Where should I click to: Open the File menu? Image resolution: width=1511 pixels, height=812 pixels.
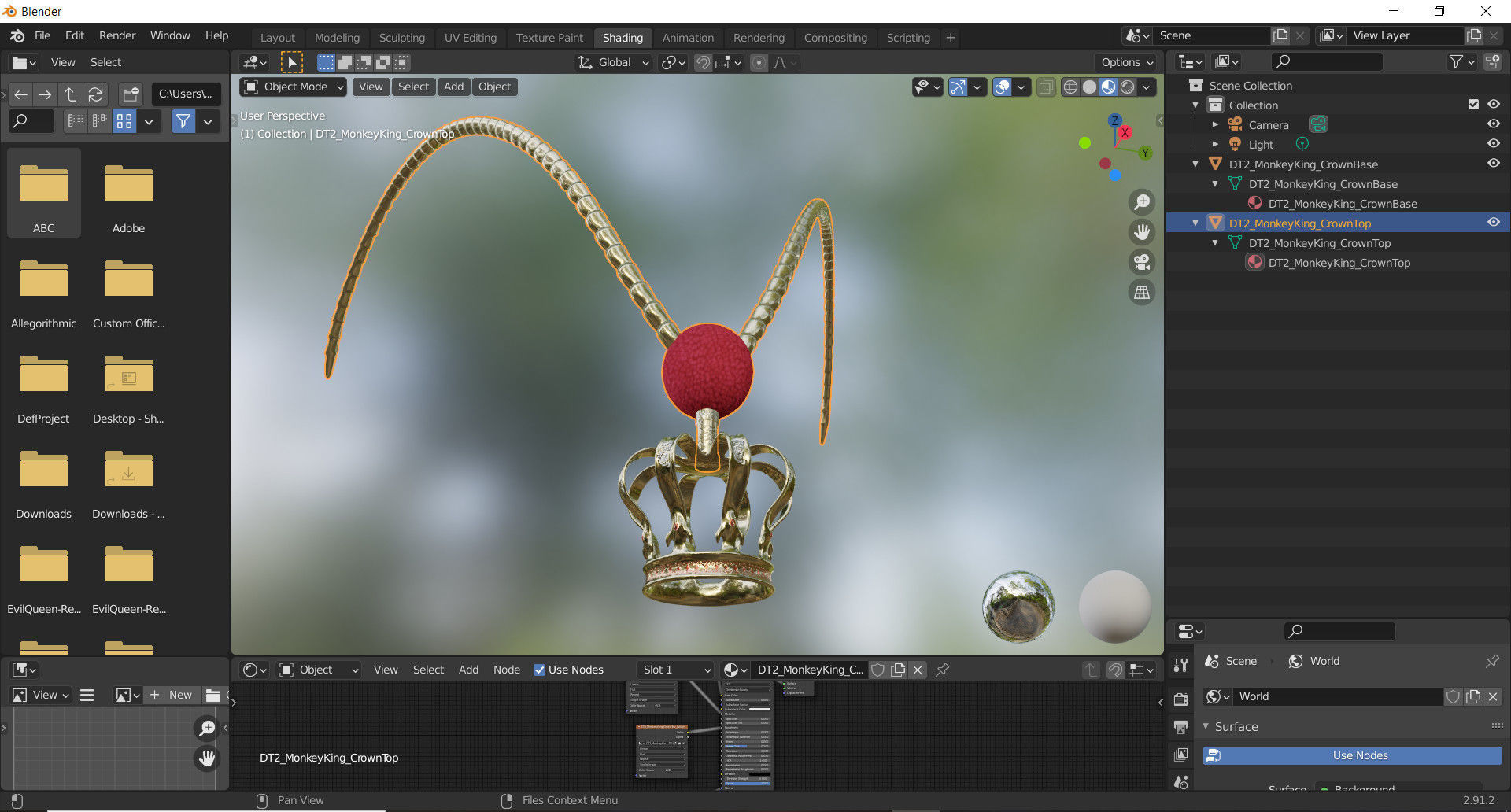pos(42,35)
